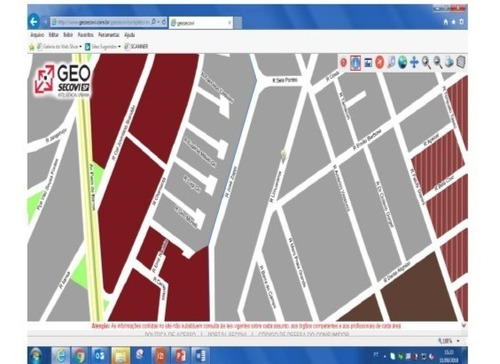
Task: Open the browser tools gear icon
Action: click(x=461, y=22)
